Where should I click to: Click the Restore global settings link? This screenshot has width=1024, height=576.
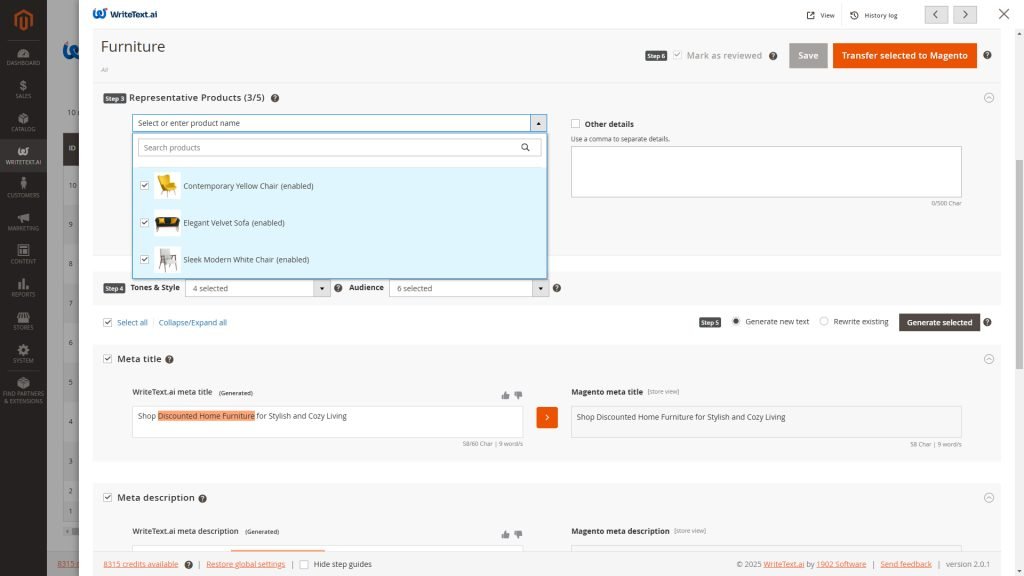click(245, 564)
